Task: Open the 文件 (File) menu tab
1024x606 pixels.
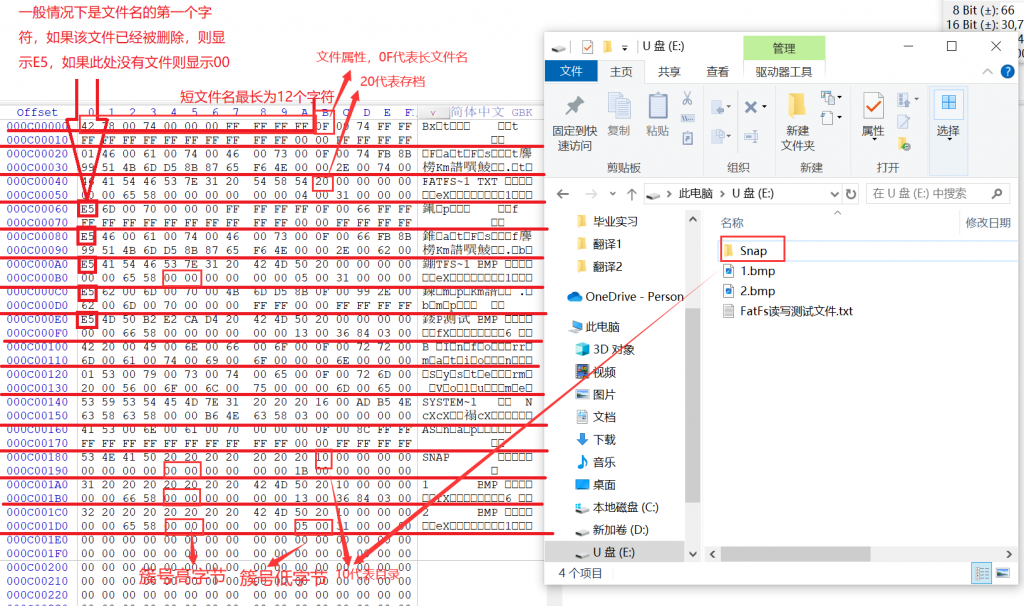Action: pos(571,71)
